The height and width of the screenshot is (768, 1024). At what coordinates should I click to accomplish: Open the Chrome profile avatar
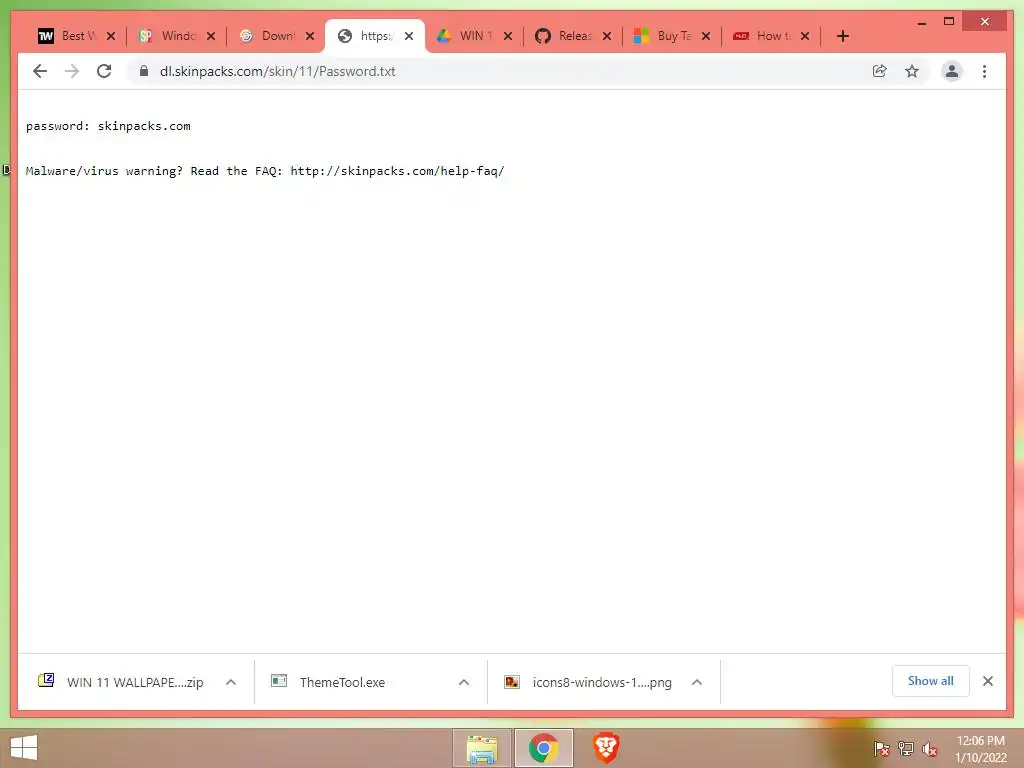[x=952, y=71]
